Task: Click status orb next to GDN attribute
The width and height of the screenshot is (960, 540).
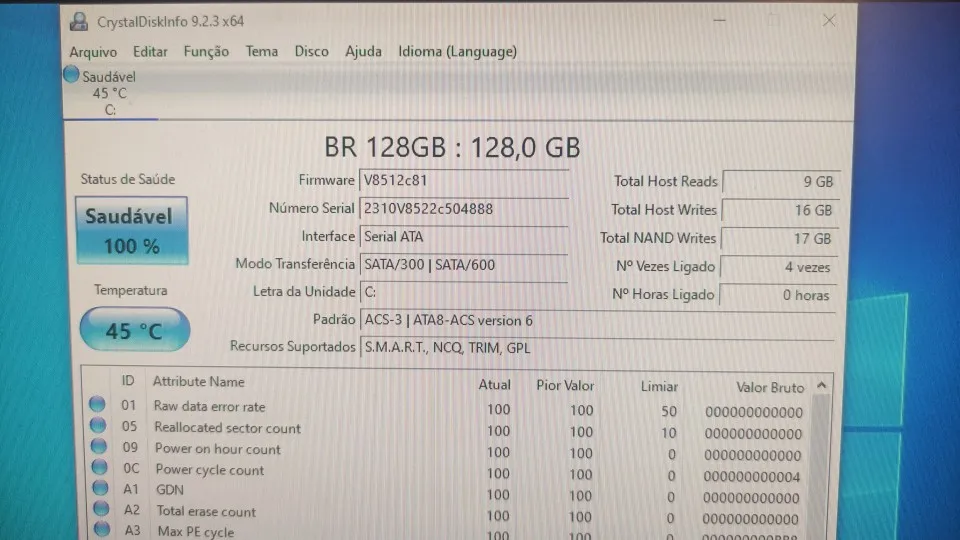Action: point(100,490)
